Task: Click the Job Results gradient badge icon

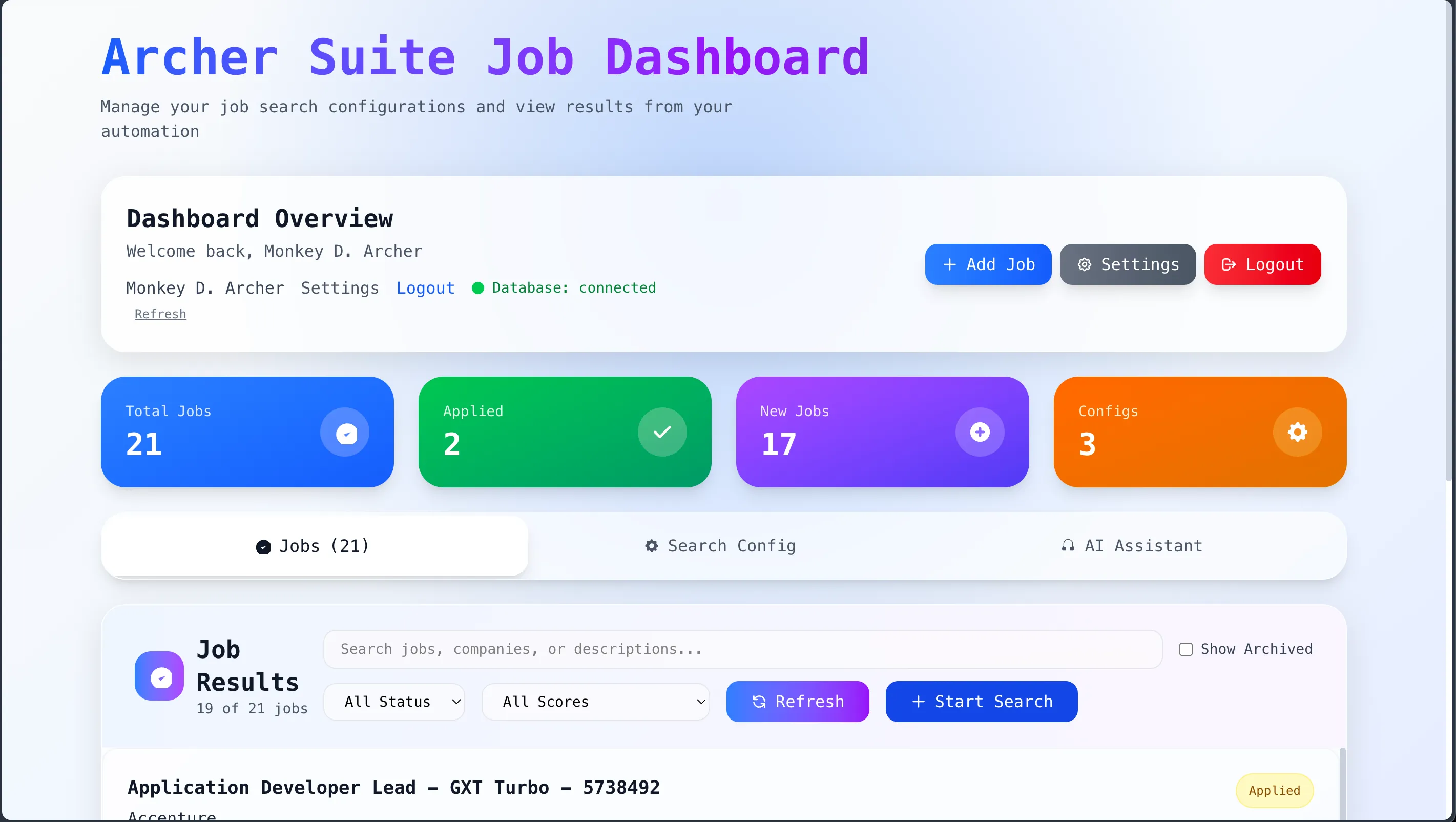Action: coord(159,676)
